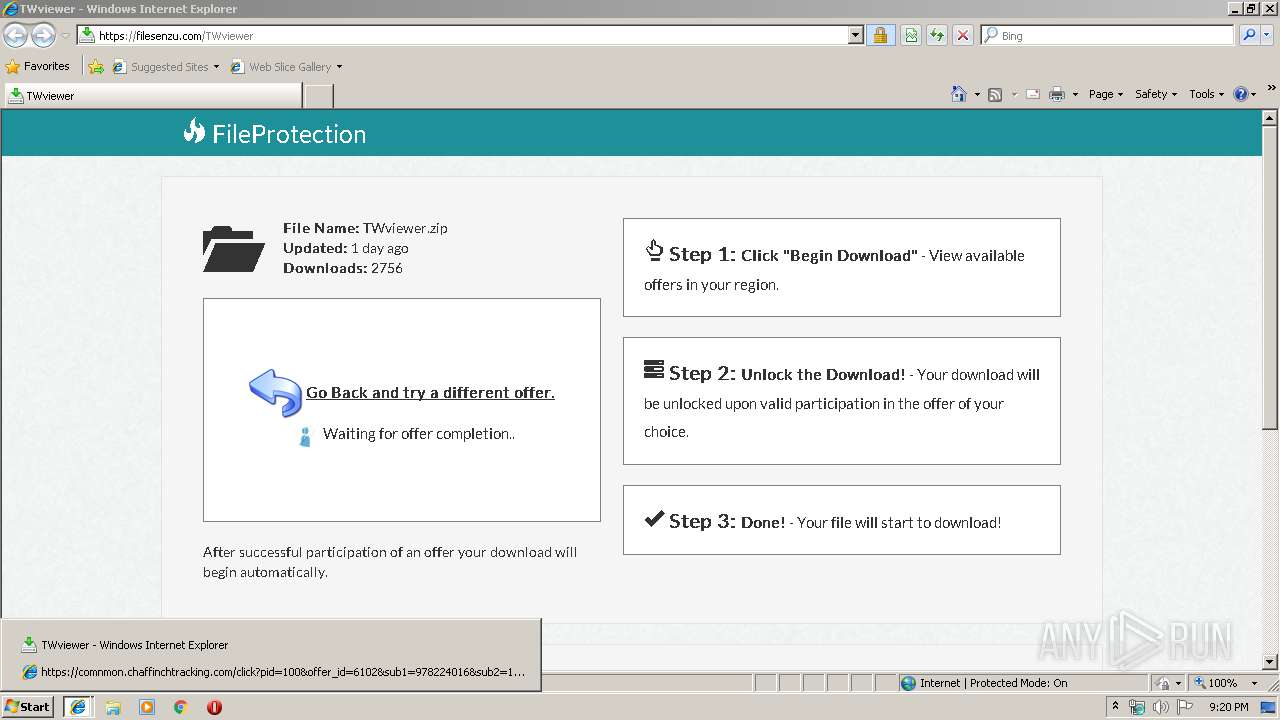
Task: Open the Windows Media Player taskbar icon
Action: pos(147,707)
